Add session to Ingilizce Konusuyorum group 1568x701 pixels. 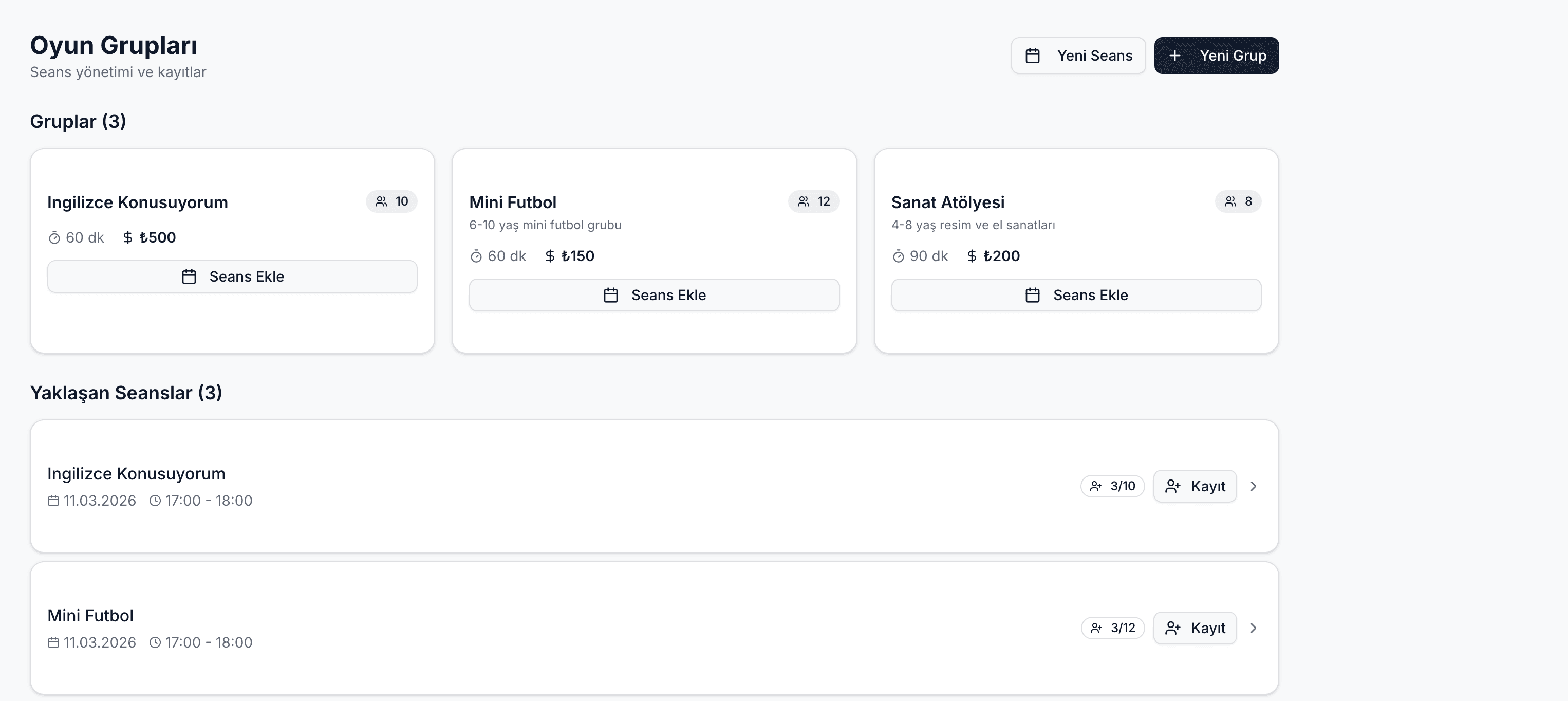click(232, 276)
